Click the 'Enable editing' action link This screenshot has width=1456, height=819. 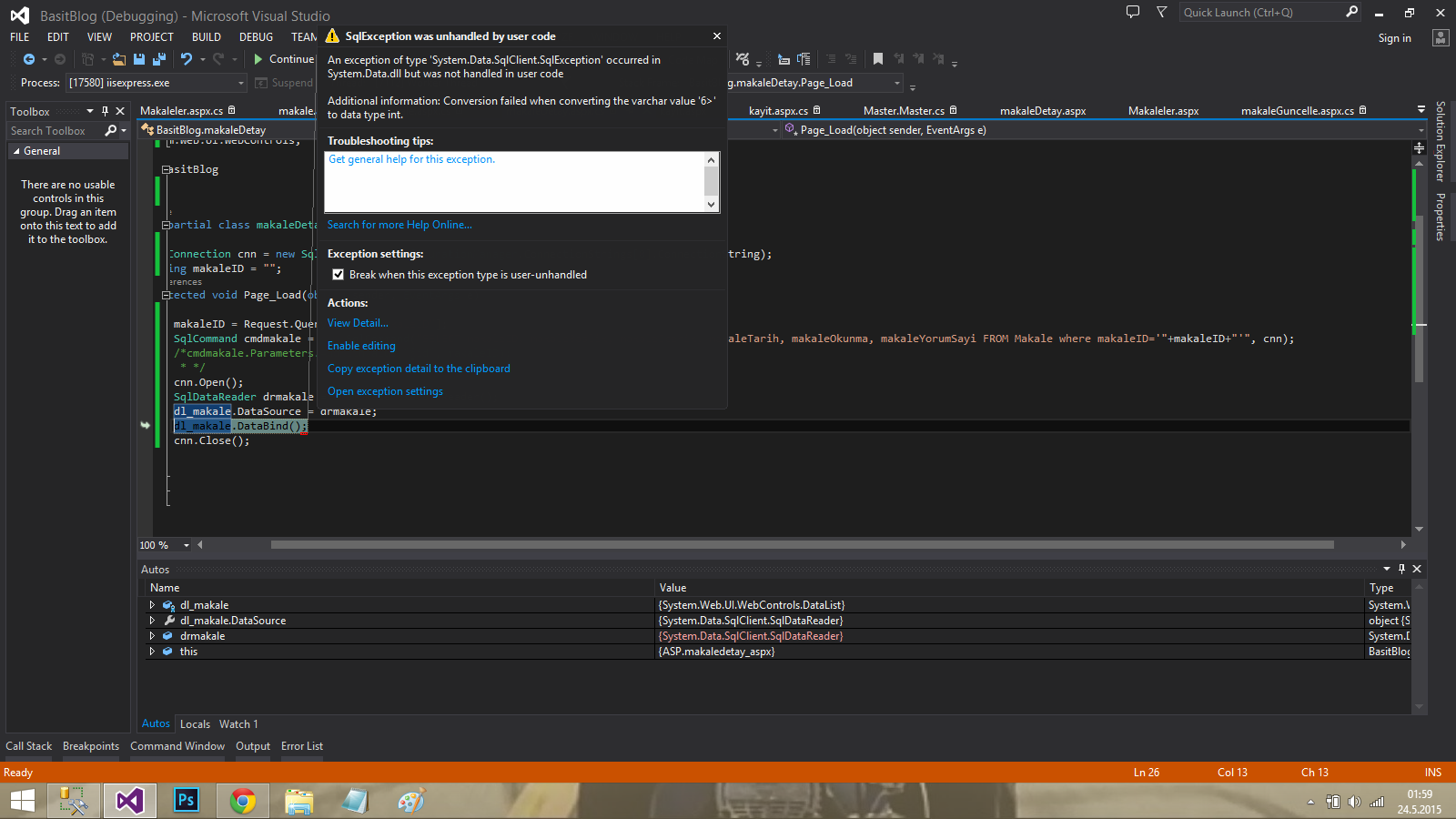coord(361,346)
